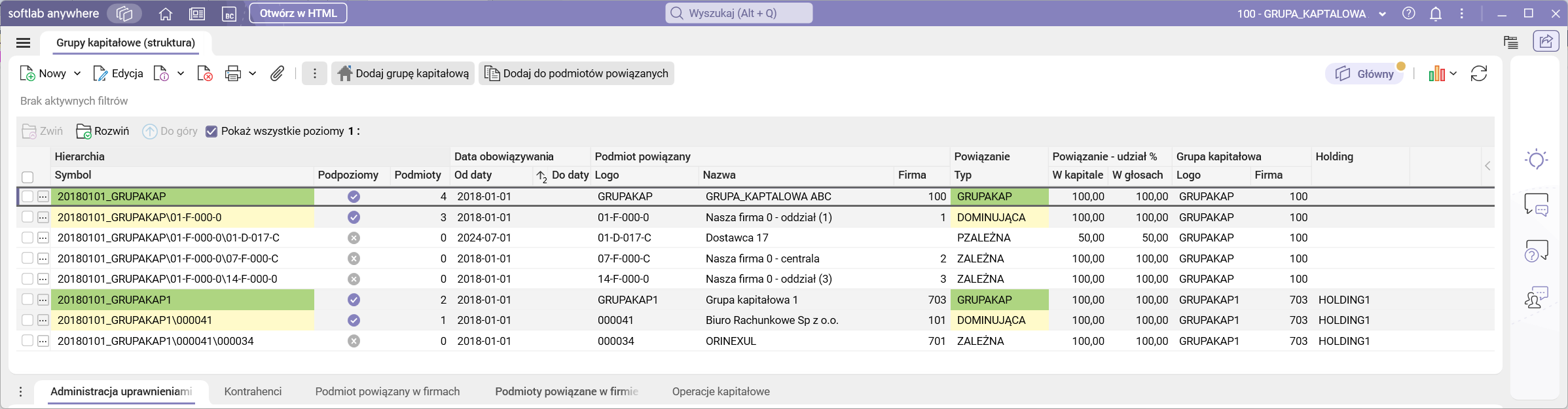Click the refresh icon in toolbar
The image size is (1568, 409).
tap(1478, 73)
